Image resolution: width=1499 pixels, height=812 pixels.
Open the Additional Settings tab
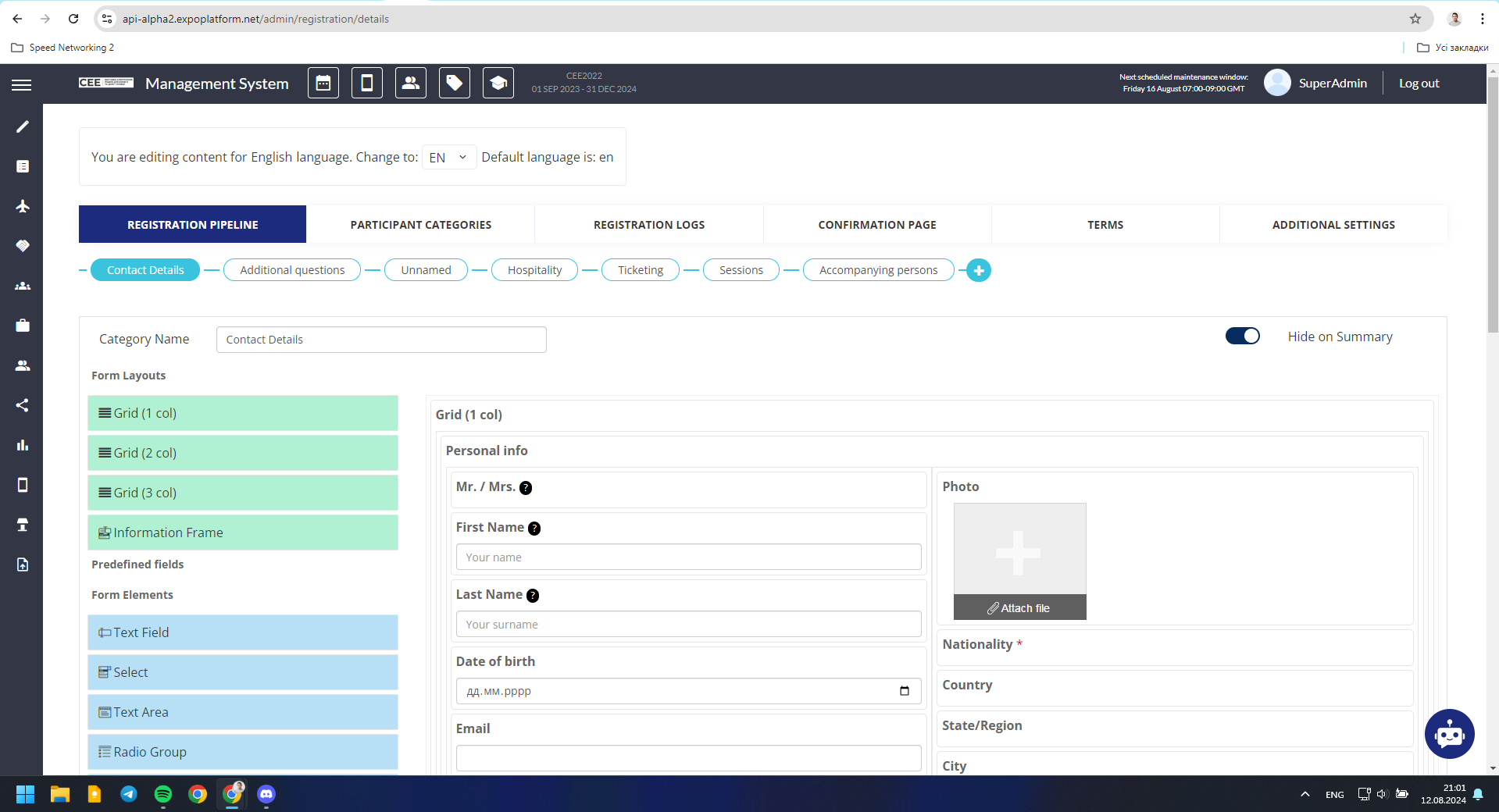click(x=1333, y=225)
